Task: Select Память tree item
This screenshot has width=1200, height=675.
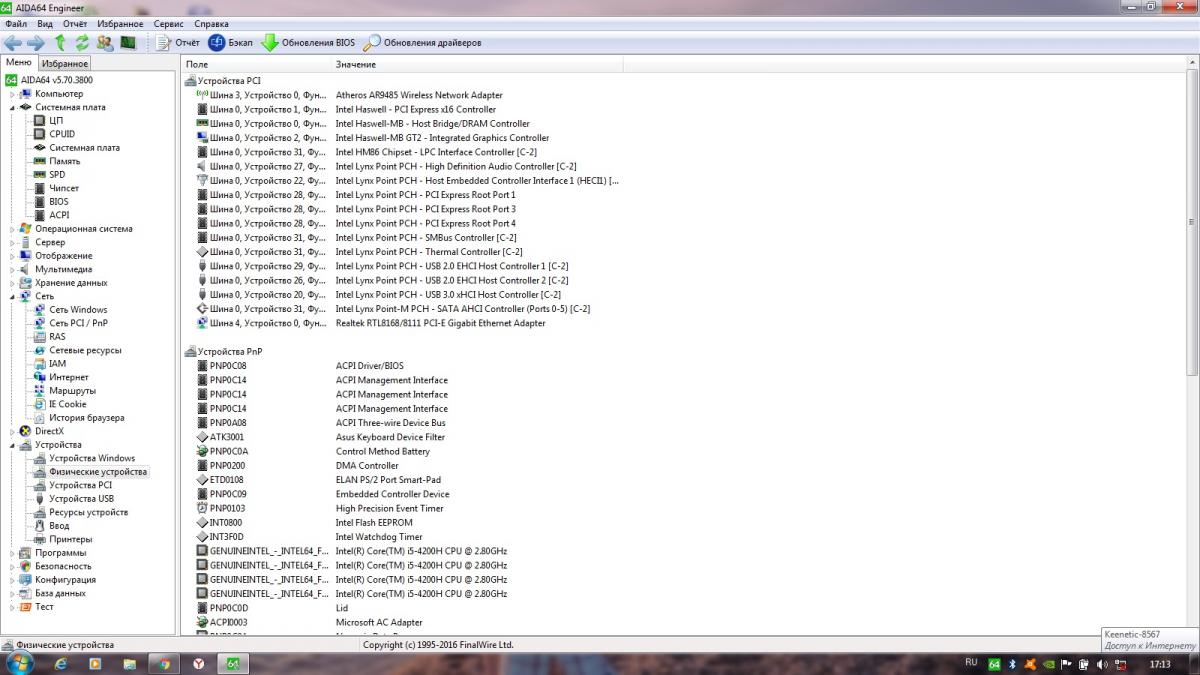Action: (x=65, y=161)
